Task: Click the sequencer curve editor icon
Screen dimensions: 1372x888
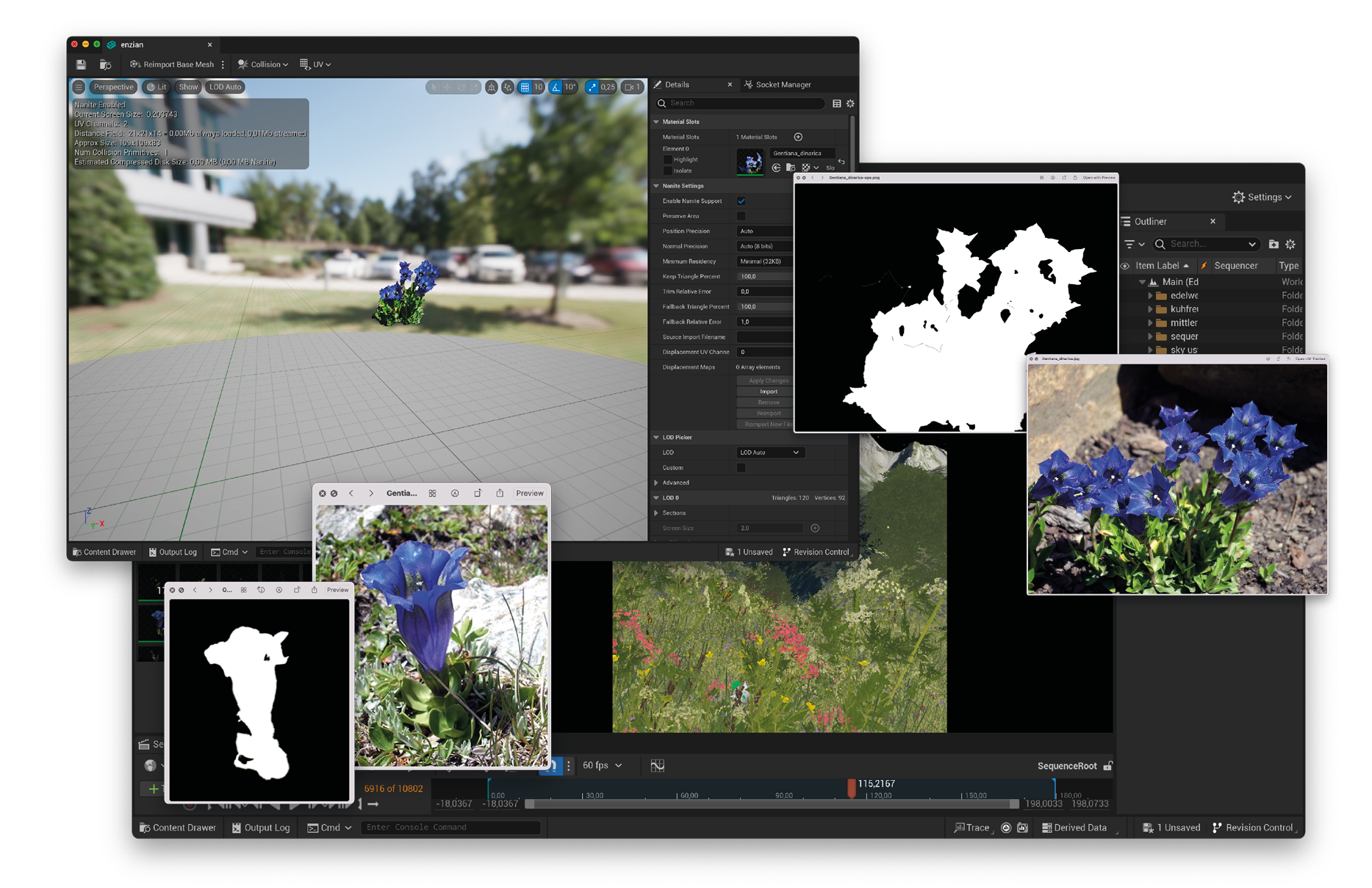Action: pos(657,765)
